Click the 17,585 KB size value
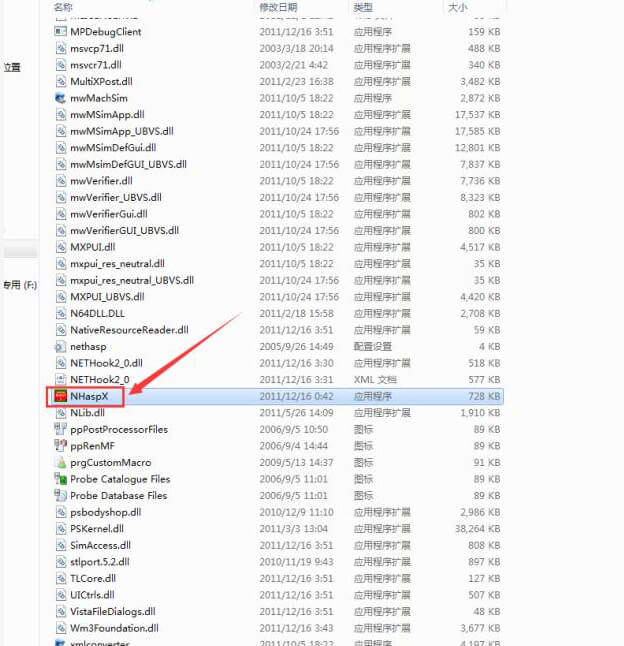Image resolution: width=624 pixels, height=646 pixels. (478, 131)
